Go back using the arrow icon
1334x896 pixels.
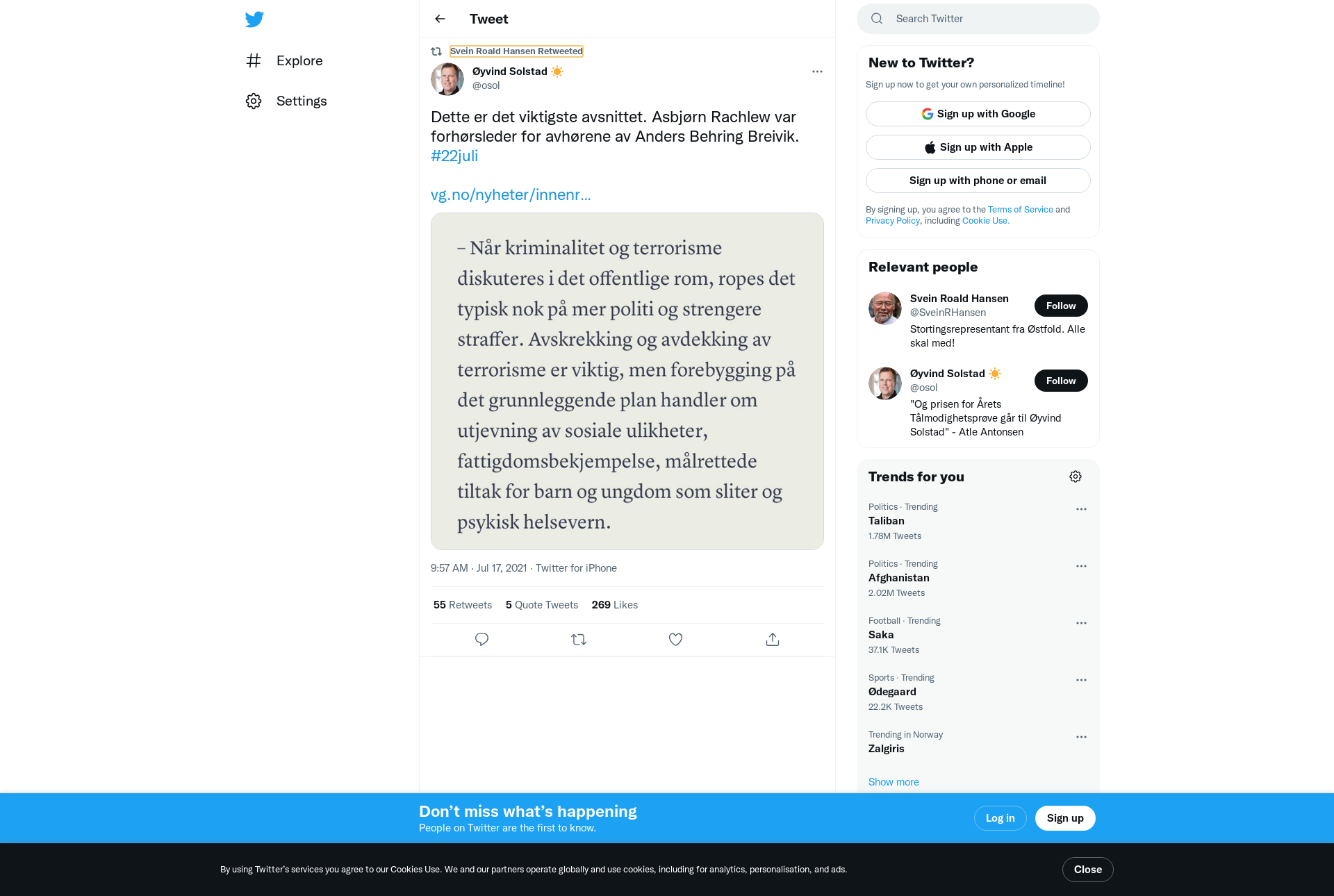coord(440,19)
